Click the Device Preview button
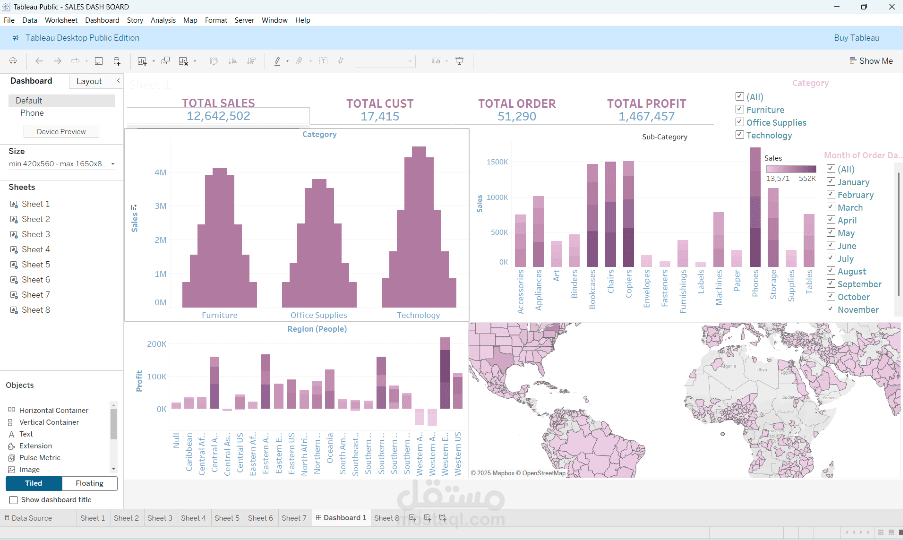 (x=61, y=131)
